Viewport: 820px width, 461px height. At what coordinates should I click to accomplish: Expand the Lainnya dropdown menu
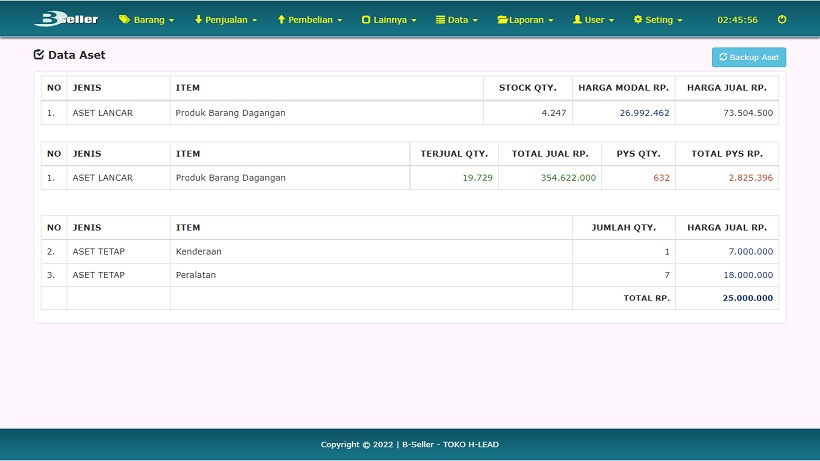coord(389,20)
